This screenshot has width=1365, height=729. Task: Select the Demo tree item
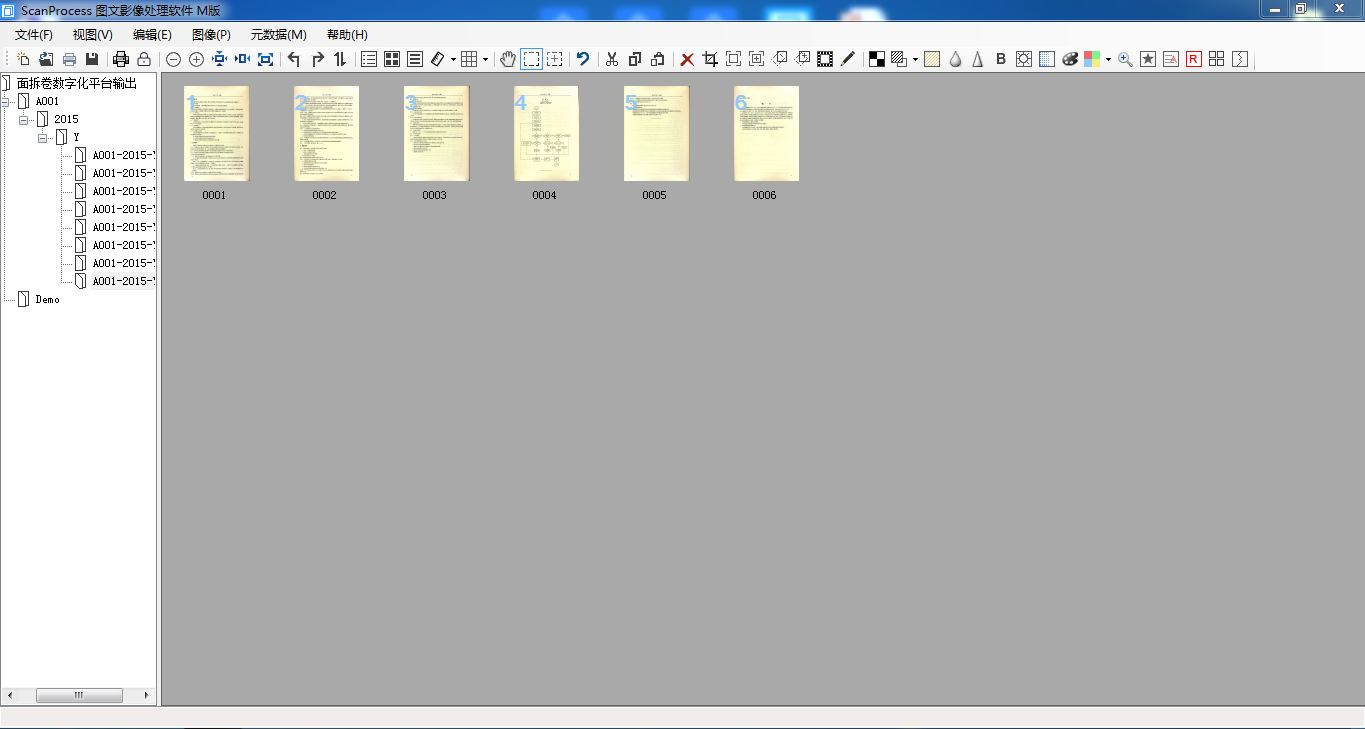pos(47,299)
